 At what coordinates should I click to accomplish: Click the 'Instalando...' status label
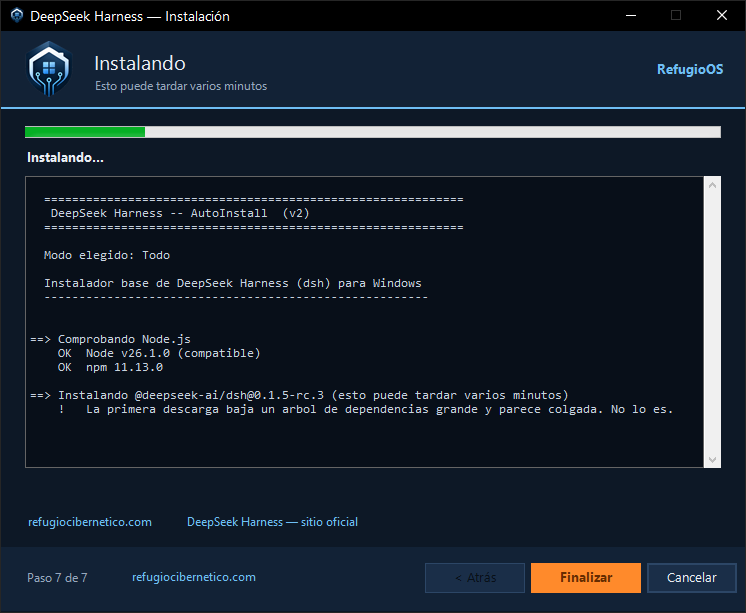tap(65, 158)
